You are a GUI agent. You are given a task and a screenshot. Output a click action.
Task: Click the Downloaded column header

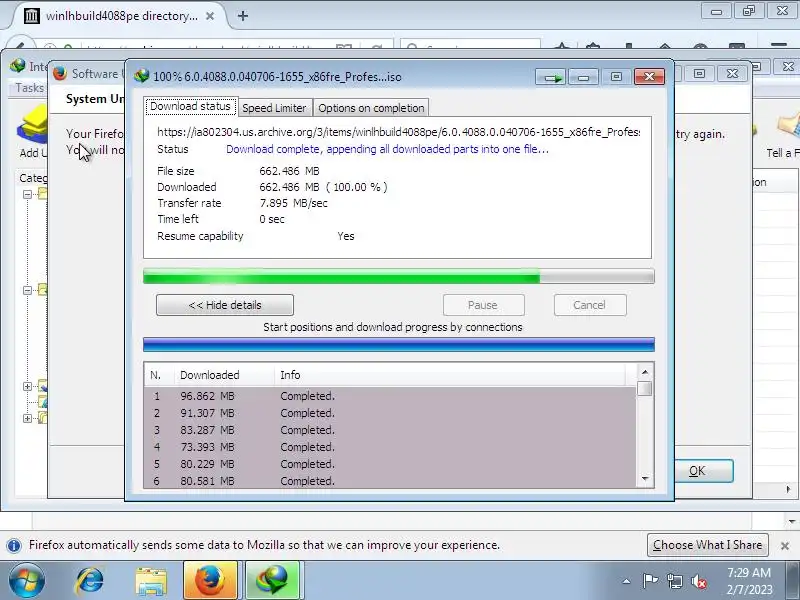coord(224,375)
